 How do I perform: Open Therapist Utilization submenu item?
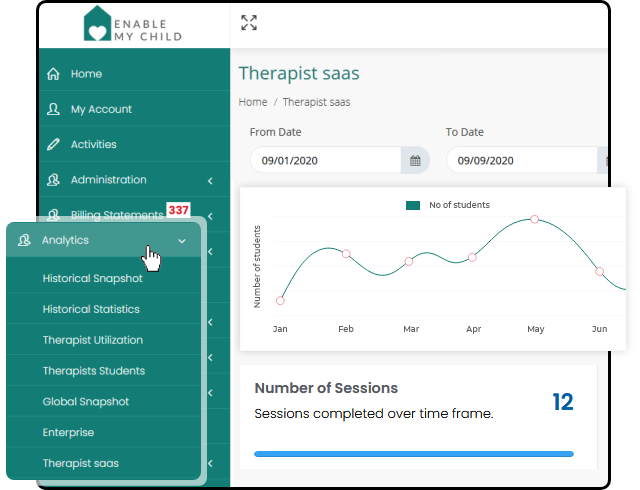(104, 340)
